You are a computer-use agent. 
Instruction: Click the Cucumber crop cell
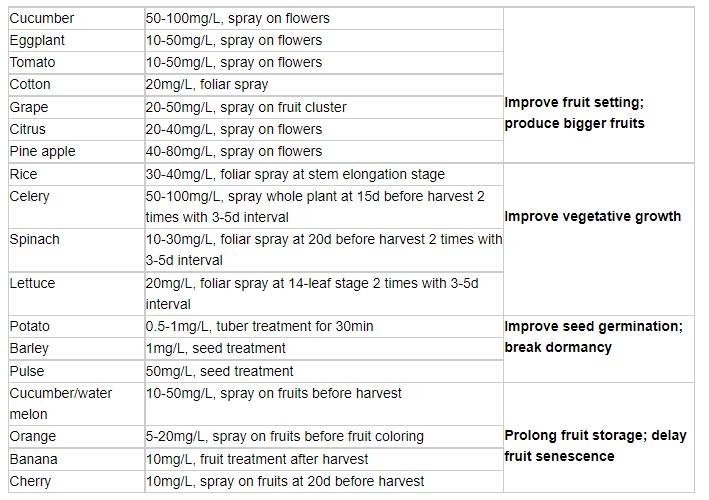[x=42, y=18]
